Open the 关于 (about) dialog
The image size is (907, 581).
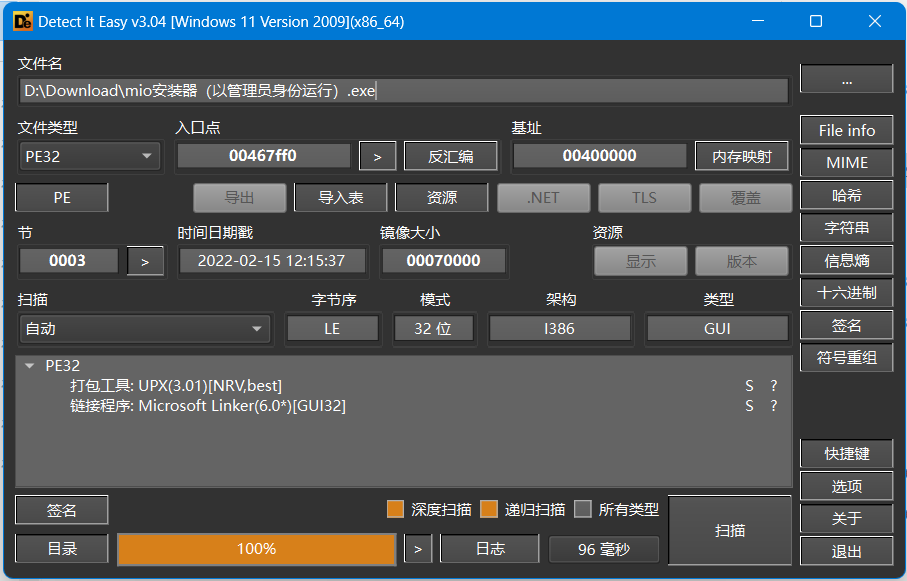tap(846, 519)
